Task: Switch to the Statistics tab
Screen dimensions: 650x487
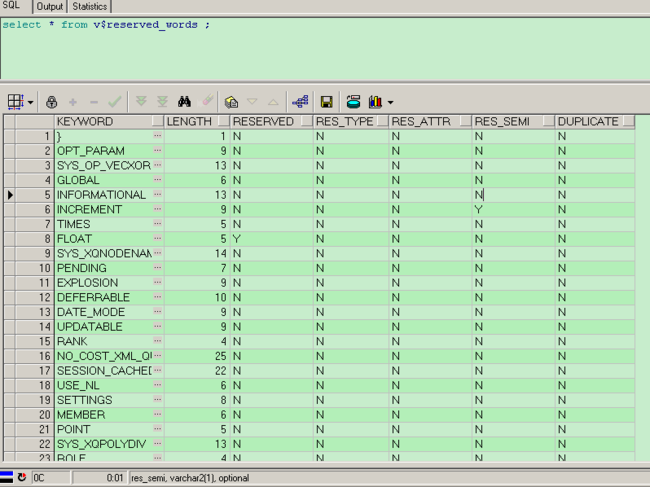Action: coord(90,7)
